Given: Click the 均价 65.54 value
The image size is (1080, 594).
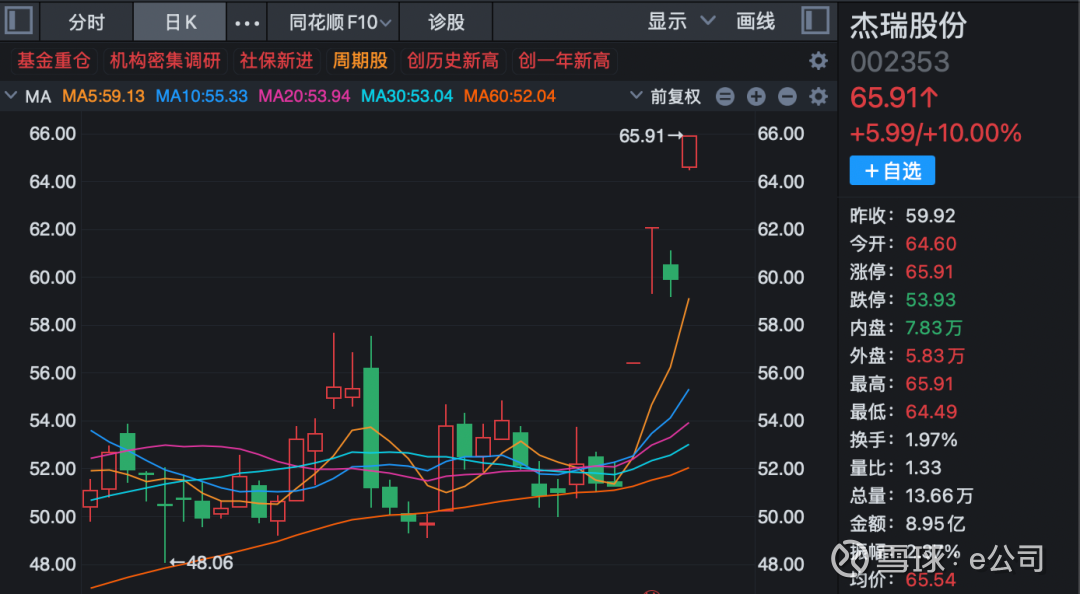Looking at the screenshot, I should click(931, 580).
